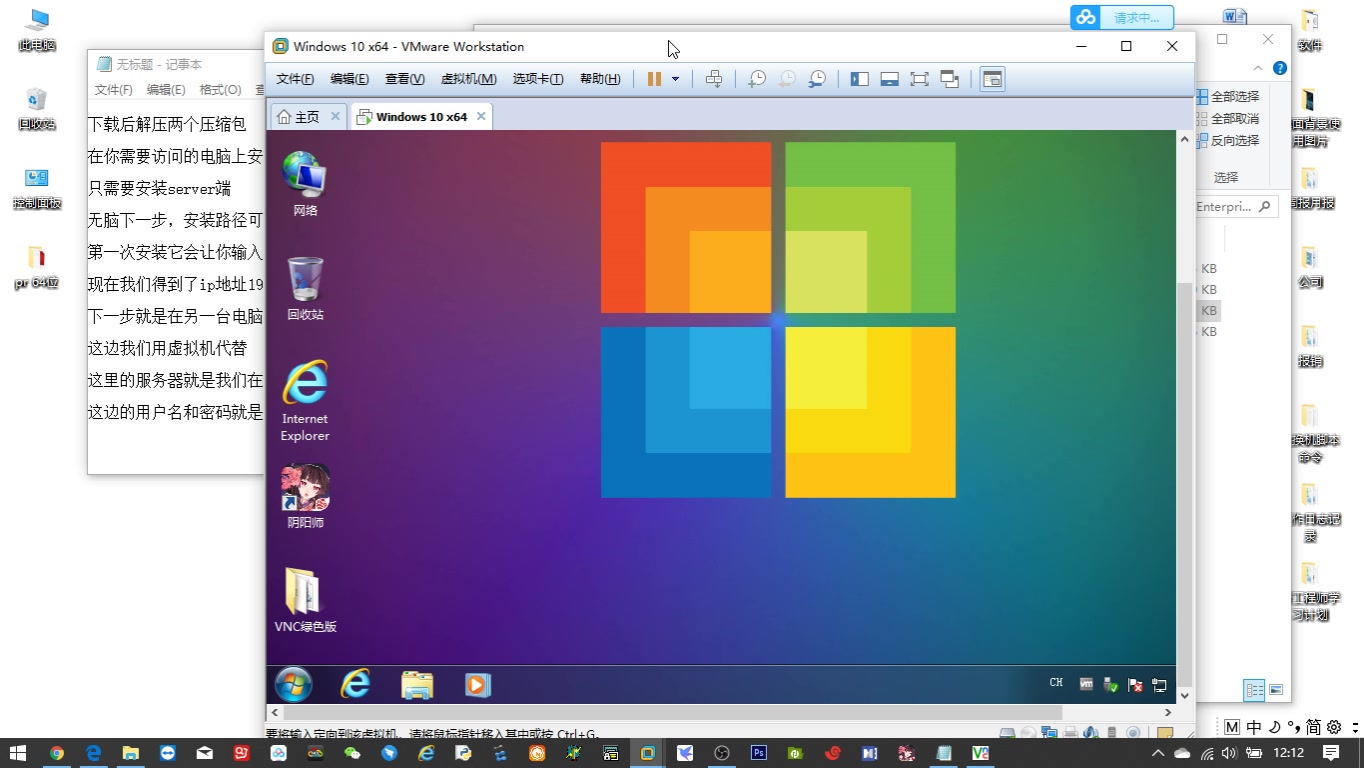Open Notepad 格式(O) menu
The image size is (1364, 768).
tap(221, 90)
